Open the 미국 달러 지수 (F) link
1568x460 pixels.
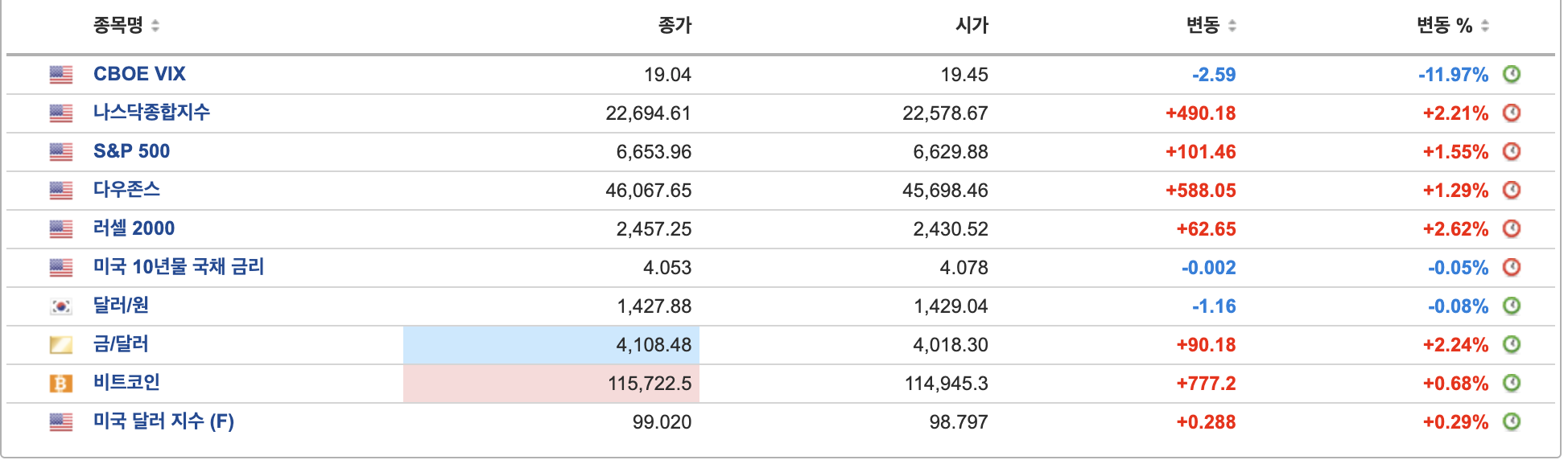pos(163,421)
